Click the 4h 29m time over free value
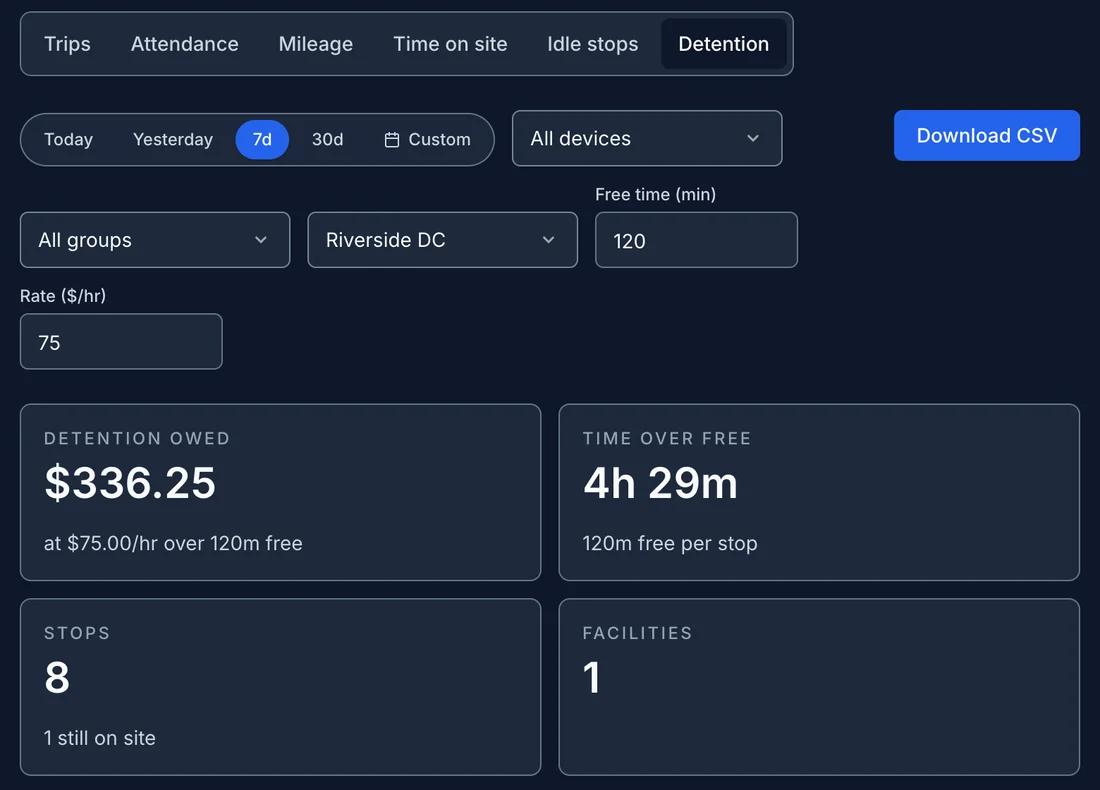This screenshot has width=1100, height=790. pyautogui.click(x=660, y=483)
